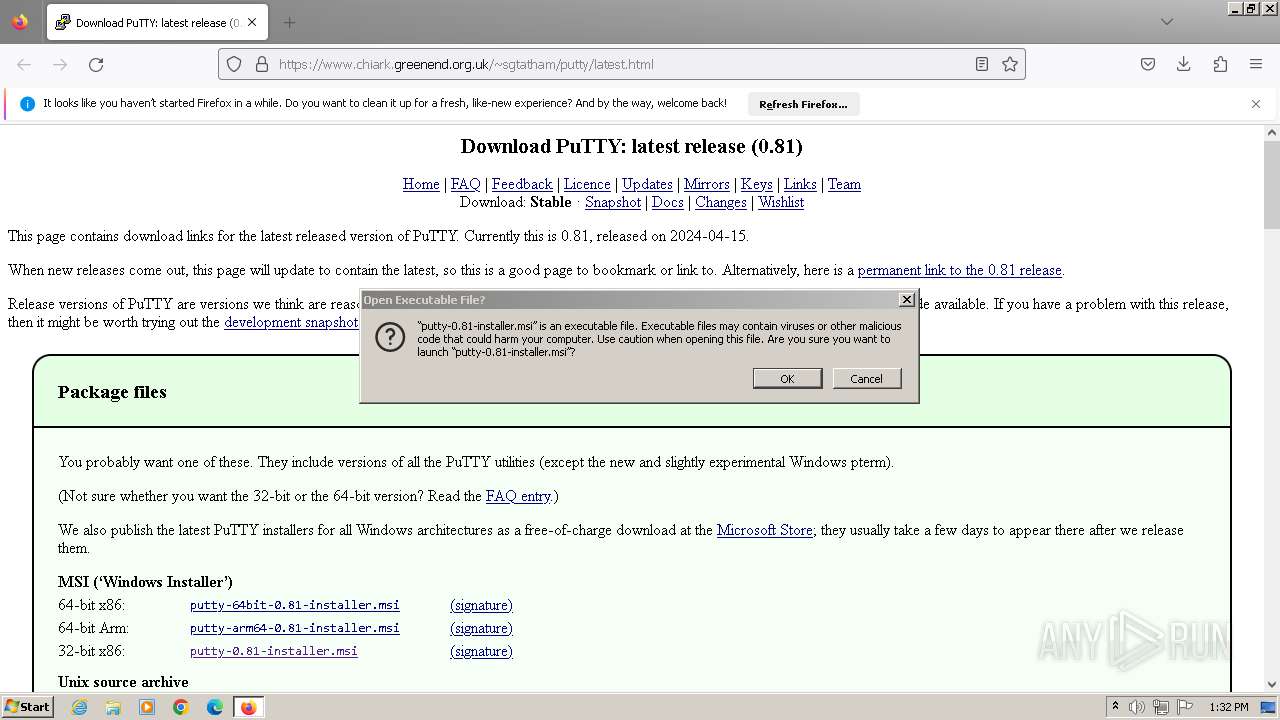Viewport: 1280px width, 720px height.
Task: Download putty-arm64-0.81-installer.msi
Action: pos(295,628)
